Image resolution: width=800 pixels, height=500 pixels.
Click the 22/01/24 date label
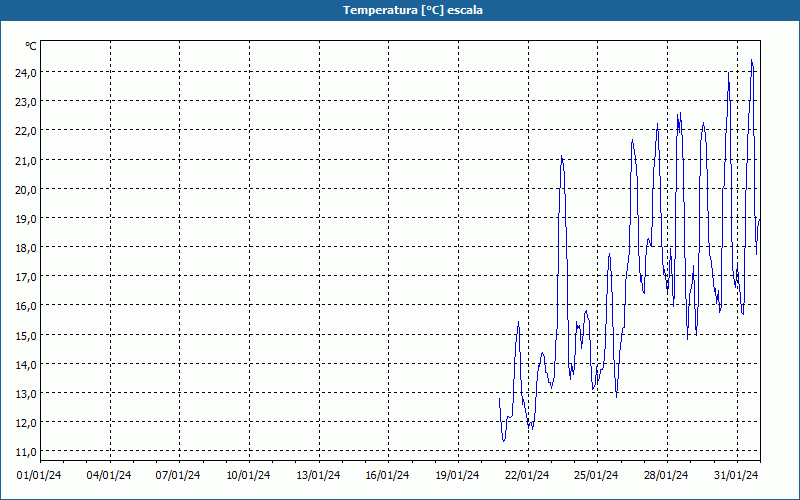coord(527,475)
